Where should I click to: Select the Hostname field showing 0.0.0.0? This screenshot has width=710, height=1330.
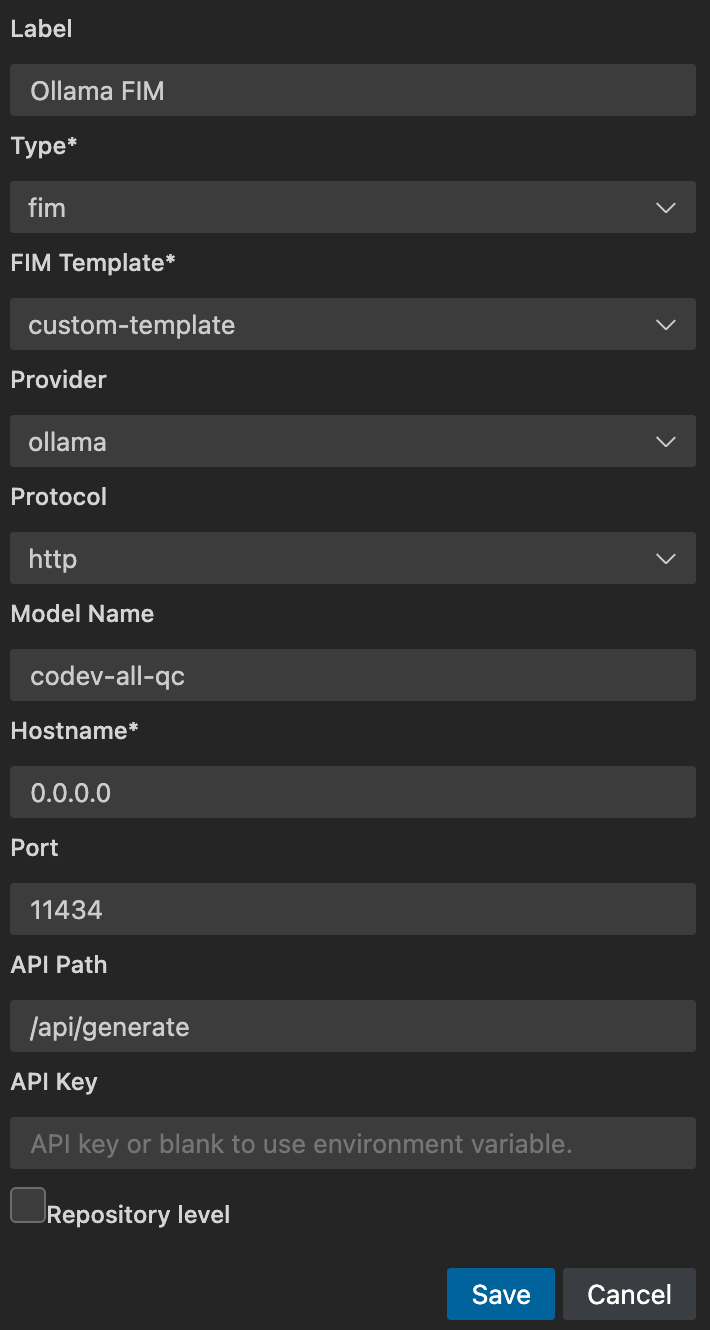(352, 793)
